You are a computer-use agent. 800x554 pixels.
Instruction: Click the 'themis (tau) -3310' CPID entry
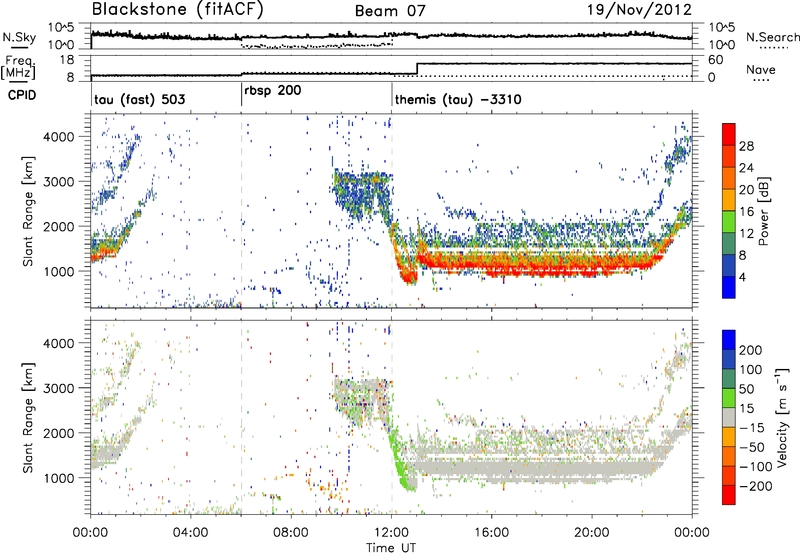[x=458, y=99]
